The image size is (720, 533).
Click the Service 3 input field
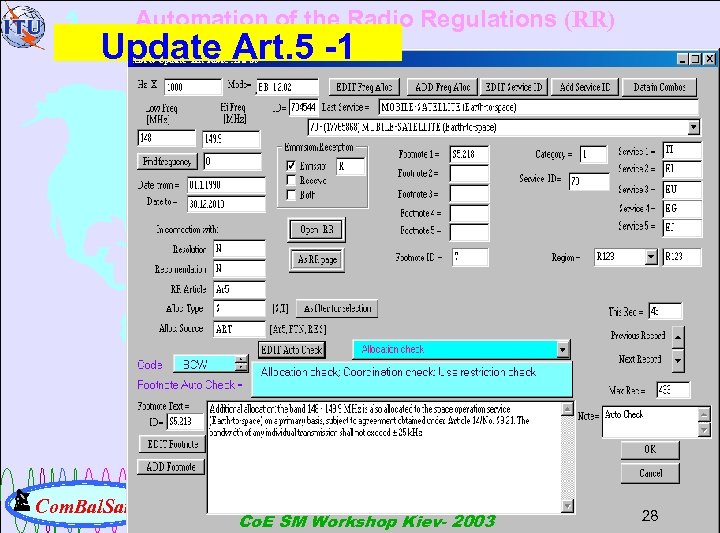point(682,189)
